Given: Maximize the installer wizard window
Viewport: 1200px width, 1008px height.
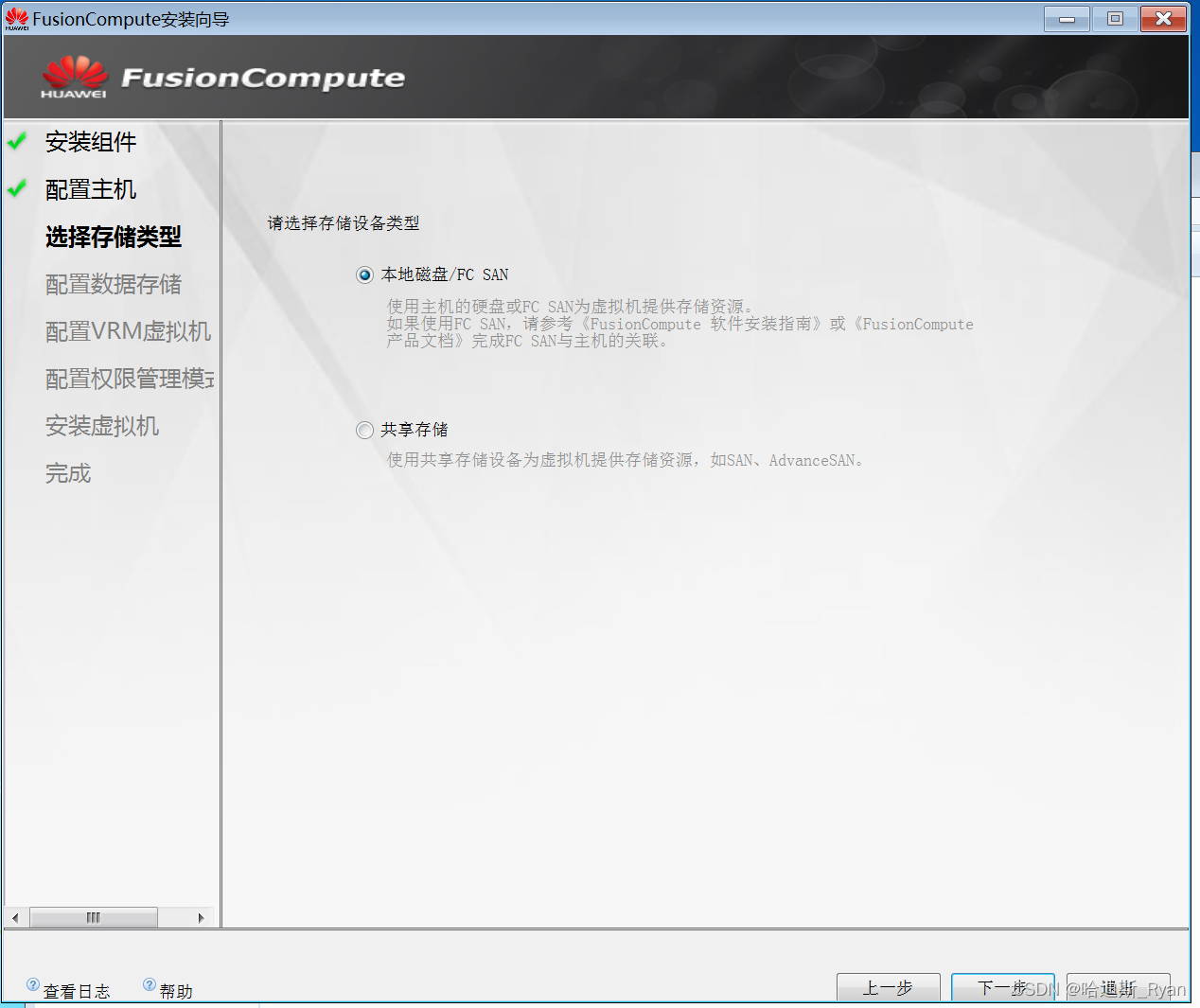Looking at the screenshot, I should click(x=1115, y=19).
